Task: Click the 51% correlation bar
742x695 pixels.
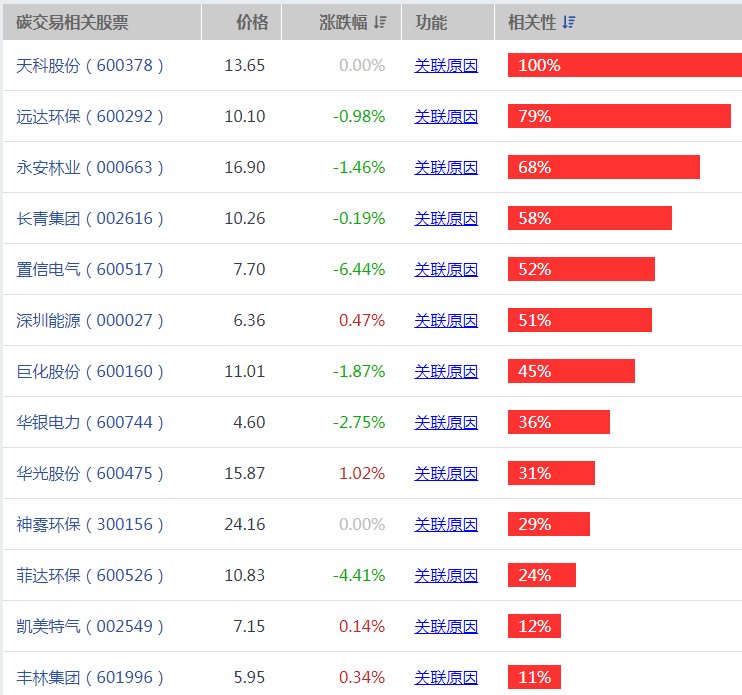Action: (x=580, y=320)
